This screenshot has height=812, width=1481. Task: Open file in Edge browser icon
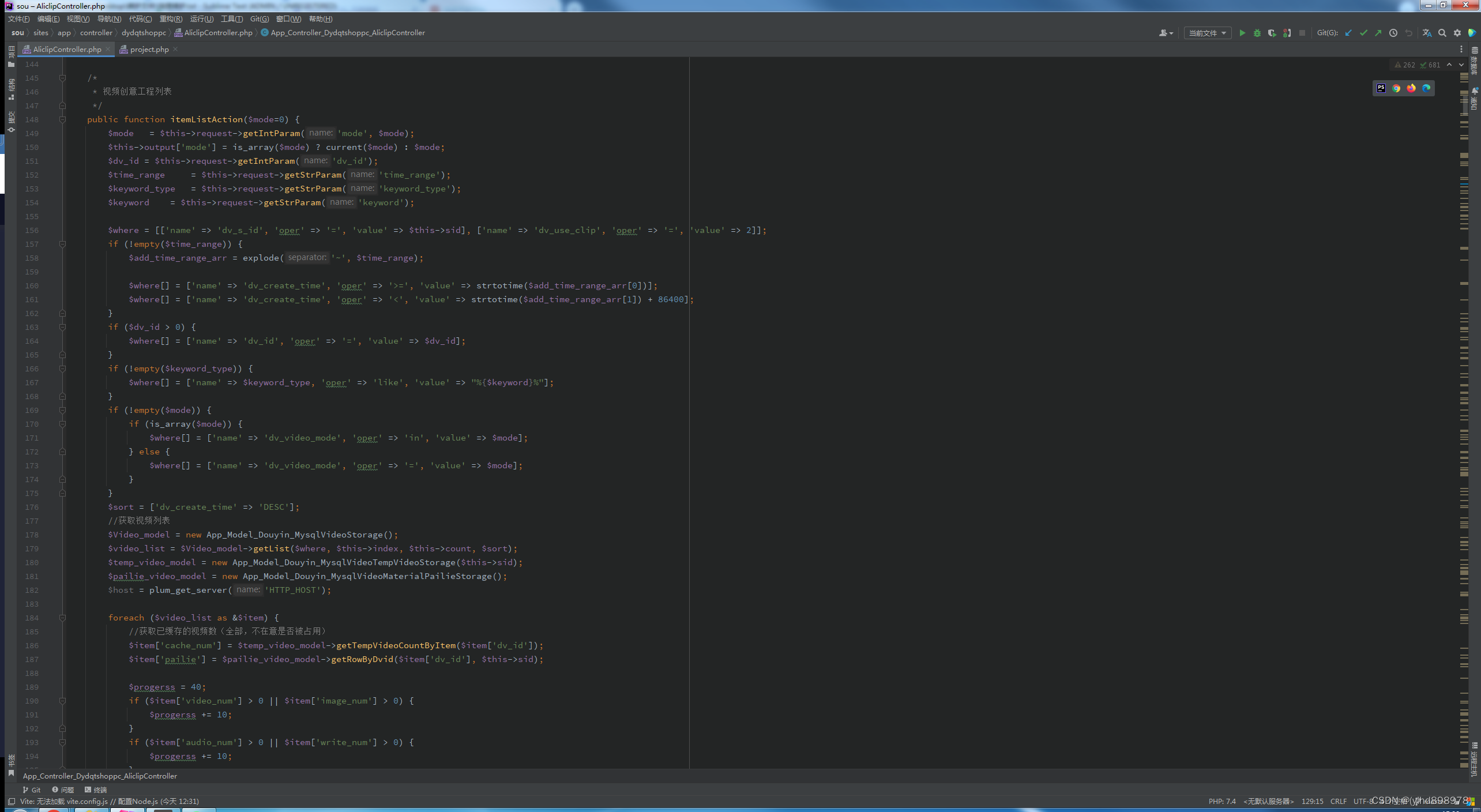1426,88
